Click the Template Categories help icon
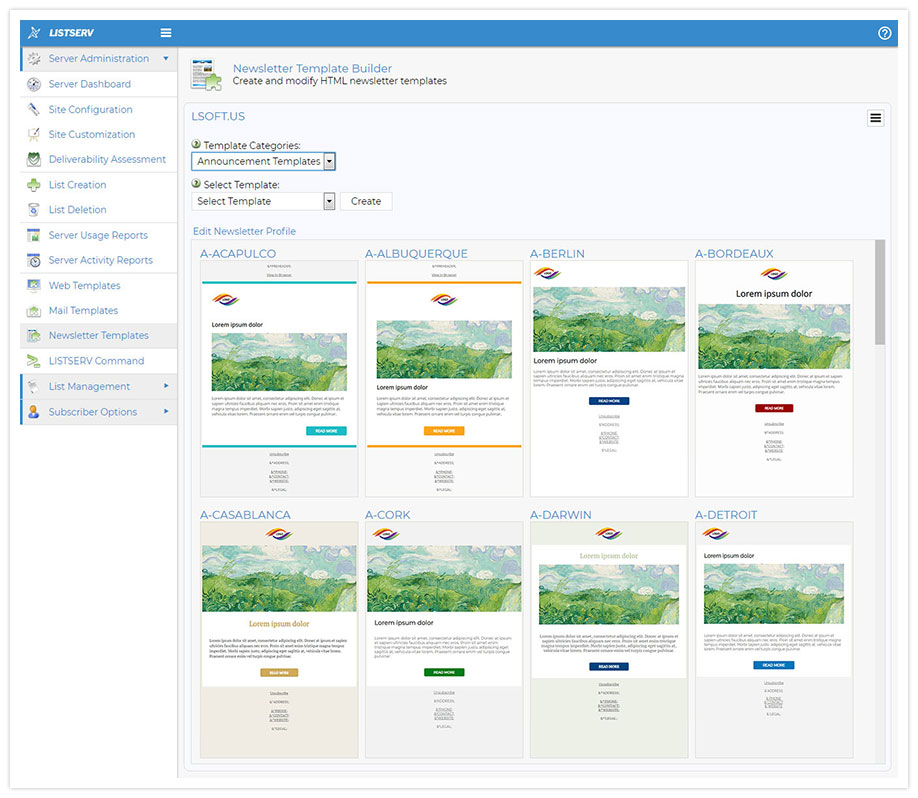 click(x=197, y=144)
